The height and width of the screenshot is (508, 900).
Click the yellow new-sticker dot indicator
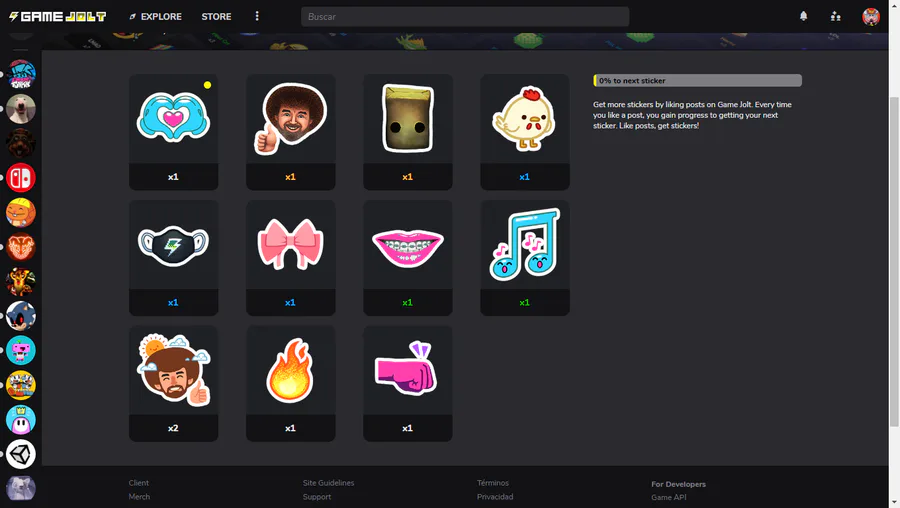207,85
